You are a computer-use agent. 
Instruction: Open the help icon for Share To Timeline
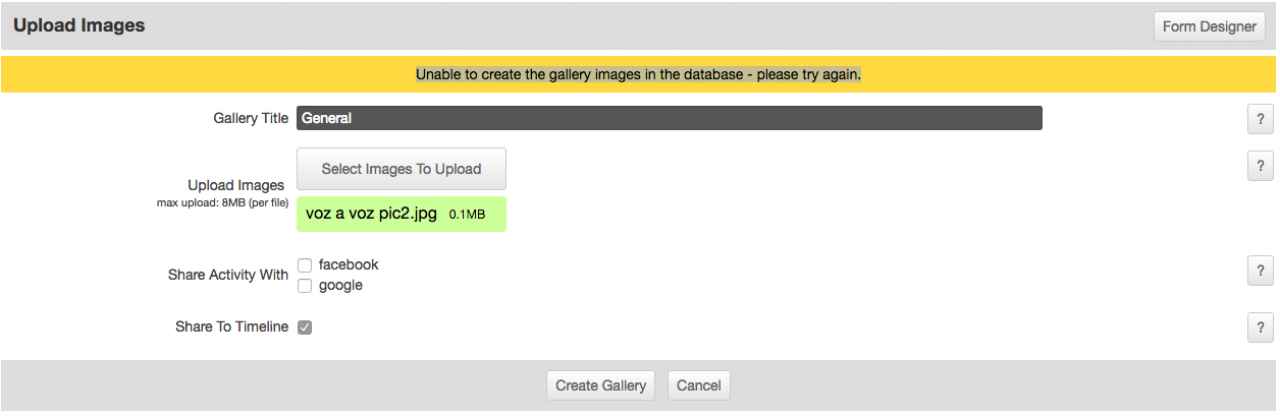coord(1260,327)
